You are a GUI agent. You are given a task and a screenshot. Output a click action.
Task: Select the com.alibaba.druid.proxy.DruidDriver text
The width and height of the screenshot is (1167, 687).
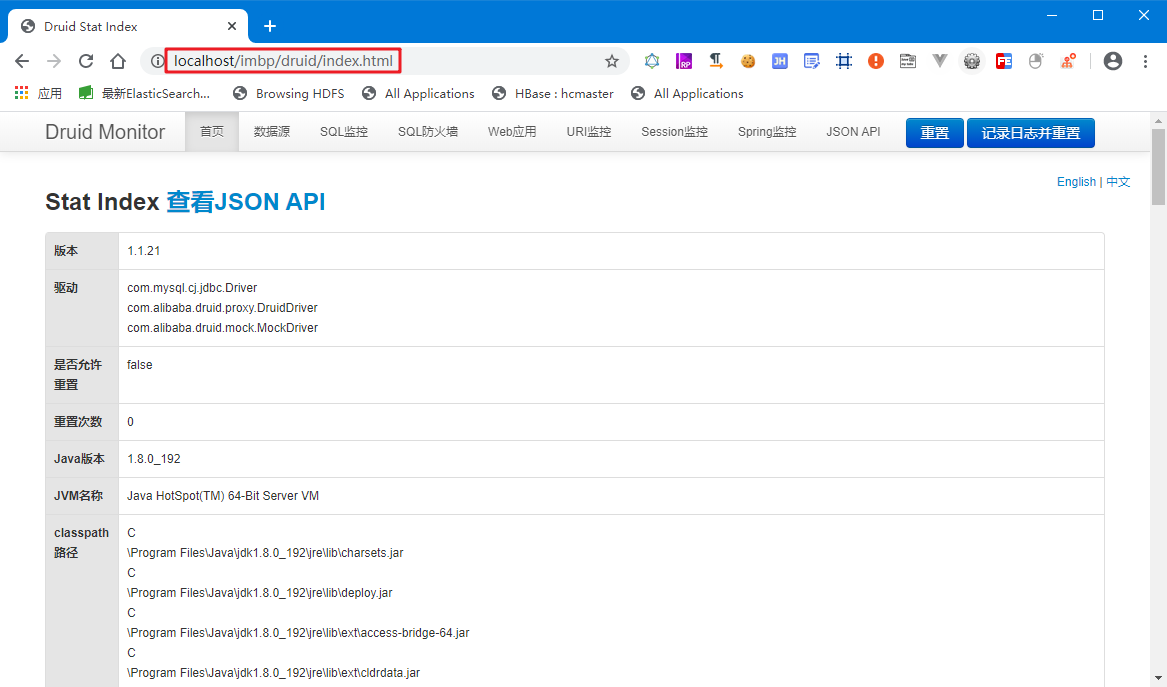(x=223, y=307)
